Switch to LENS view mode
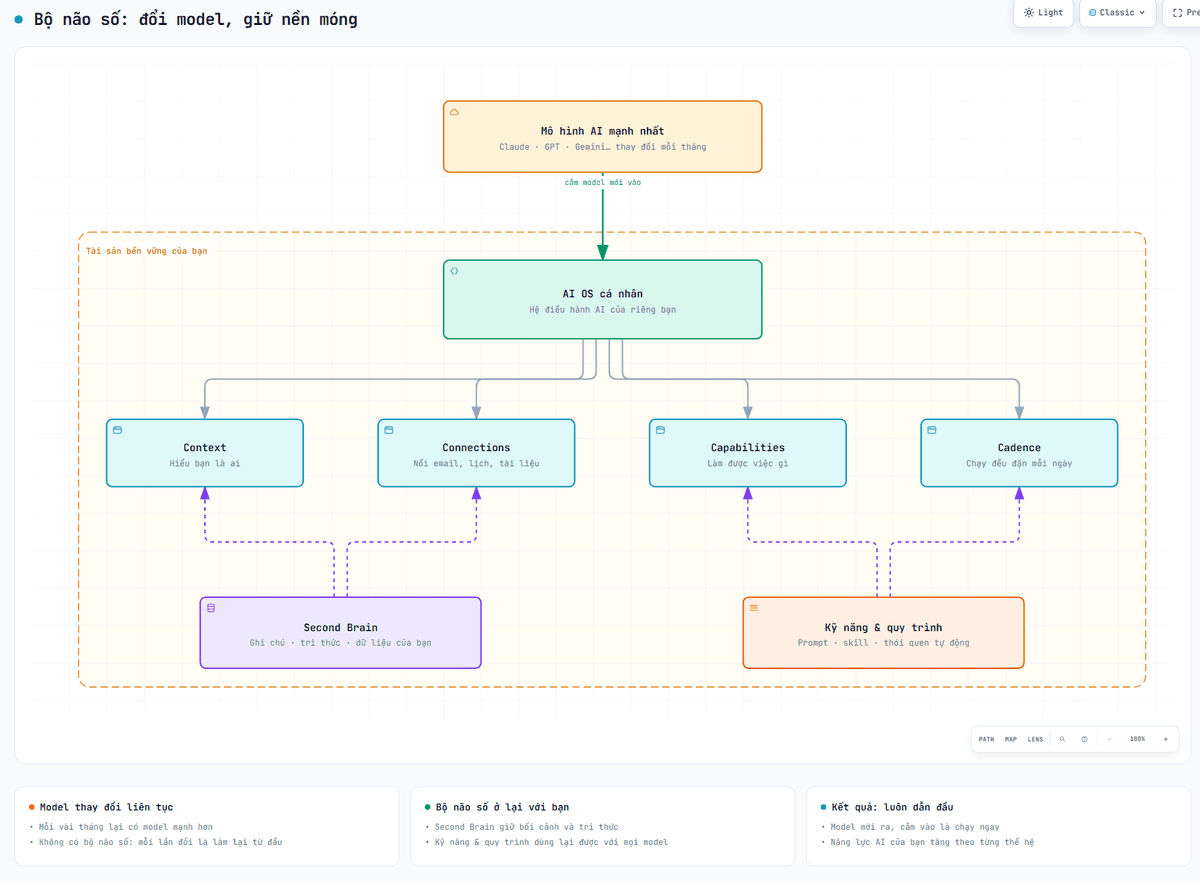Viewport: 1200px width, 883px height. [x=1035, y=739]
